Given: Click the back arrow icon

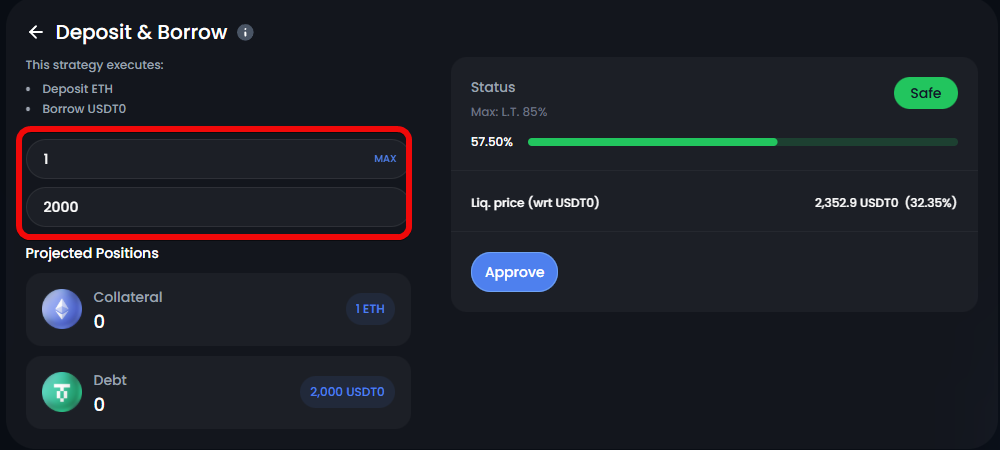Looking at the screenshot, I should [36, 32].
